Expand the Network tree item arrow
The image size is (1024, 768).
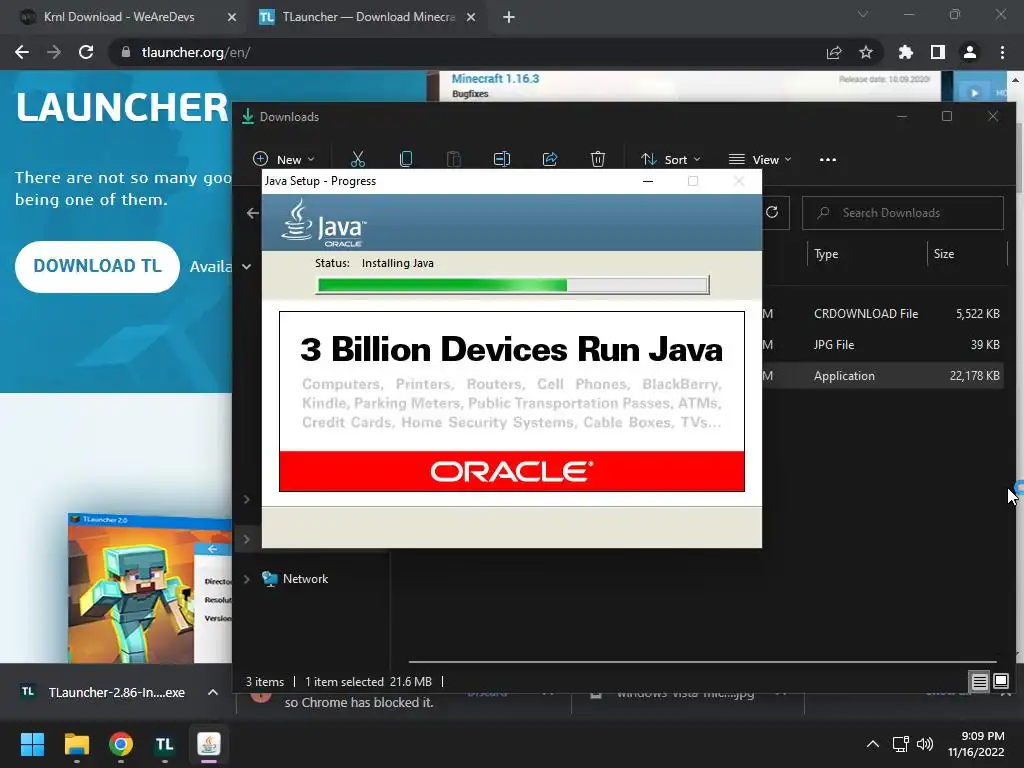247,579
